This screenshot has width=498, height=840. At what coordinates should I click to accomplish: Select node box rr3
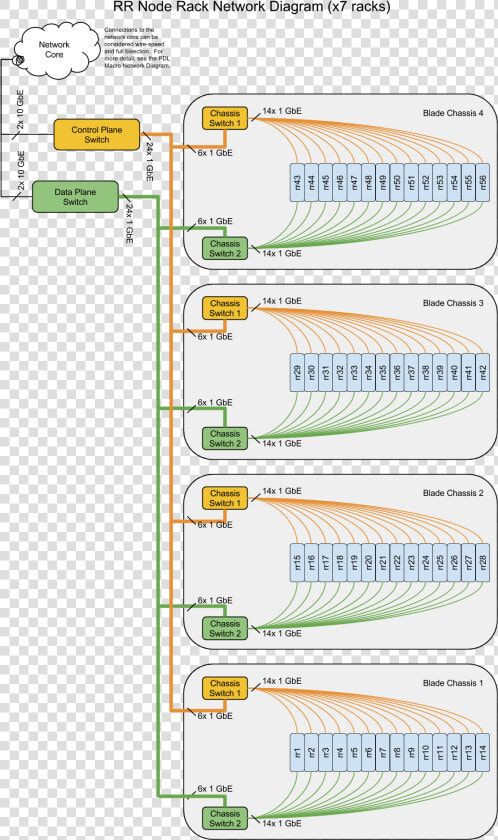pyautogui.click(x=326, y=753)
